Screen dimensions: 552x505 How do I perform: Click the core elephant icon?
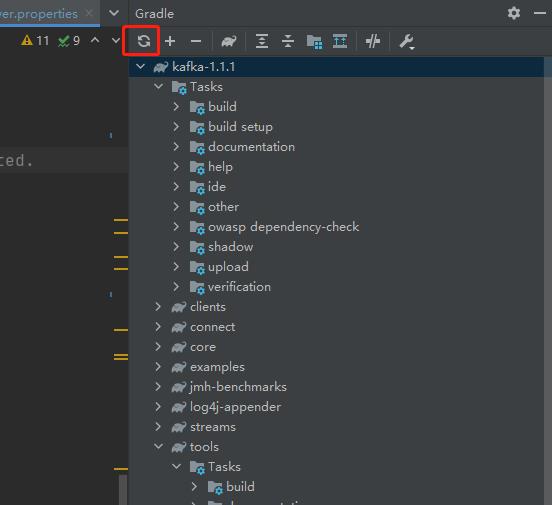click(x=179, y=347)
